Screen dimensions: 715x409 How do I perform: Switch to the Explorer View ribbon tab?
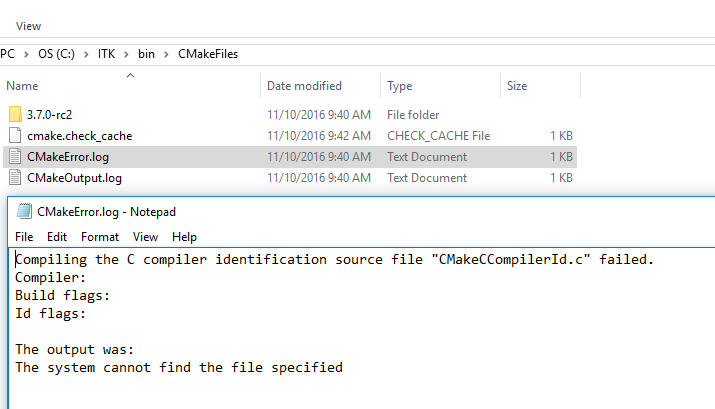coord(28,26)
